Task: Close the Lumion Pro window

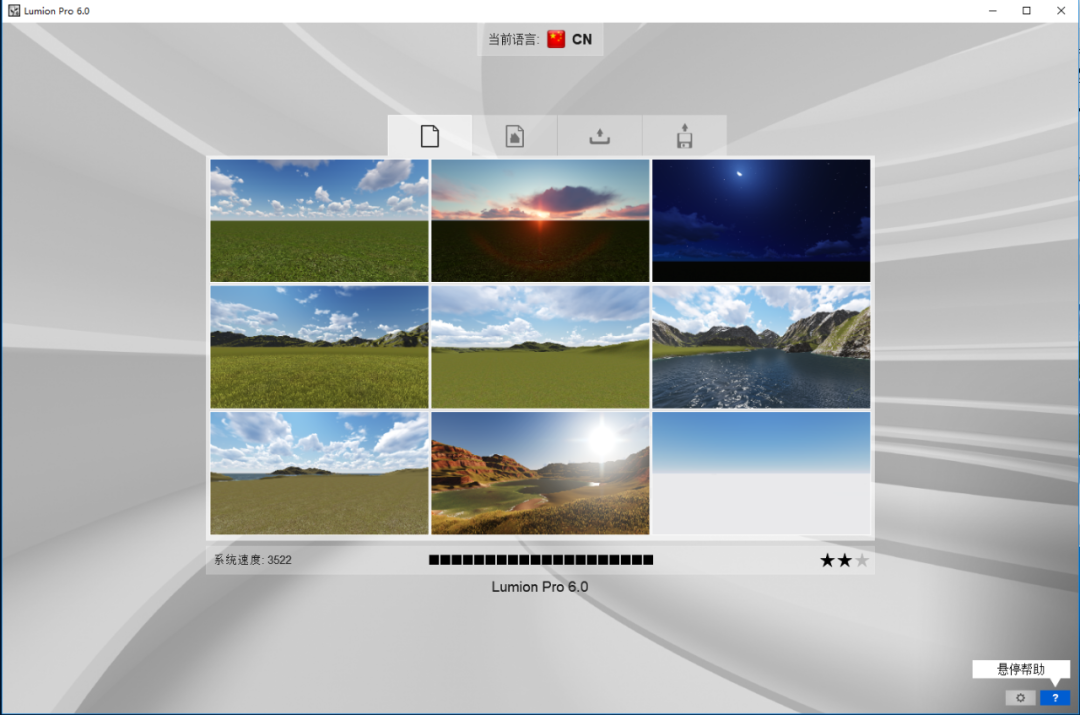Action: (x=1061, y=10)
